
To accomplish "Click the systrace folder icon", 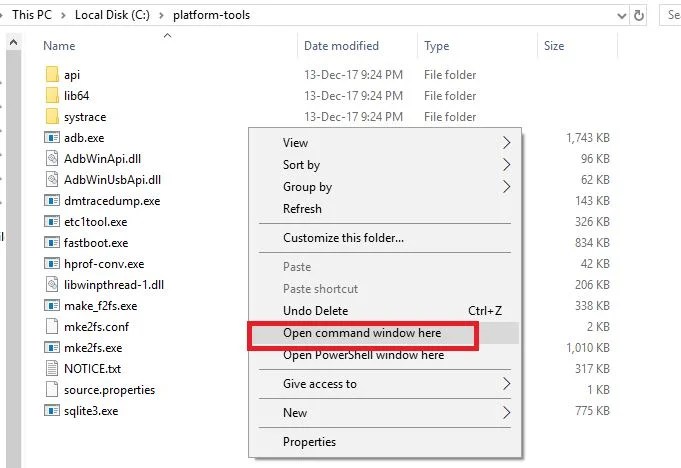I will [x=53, y=117].
